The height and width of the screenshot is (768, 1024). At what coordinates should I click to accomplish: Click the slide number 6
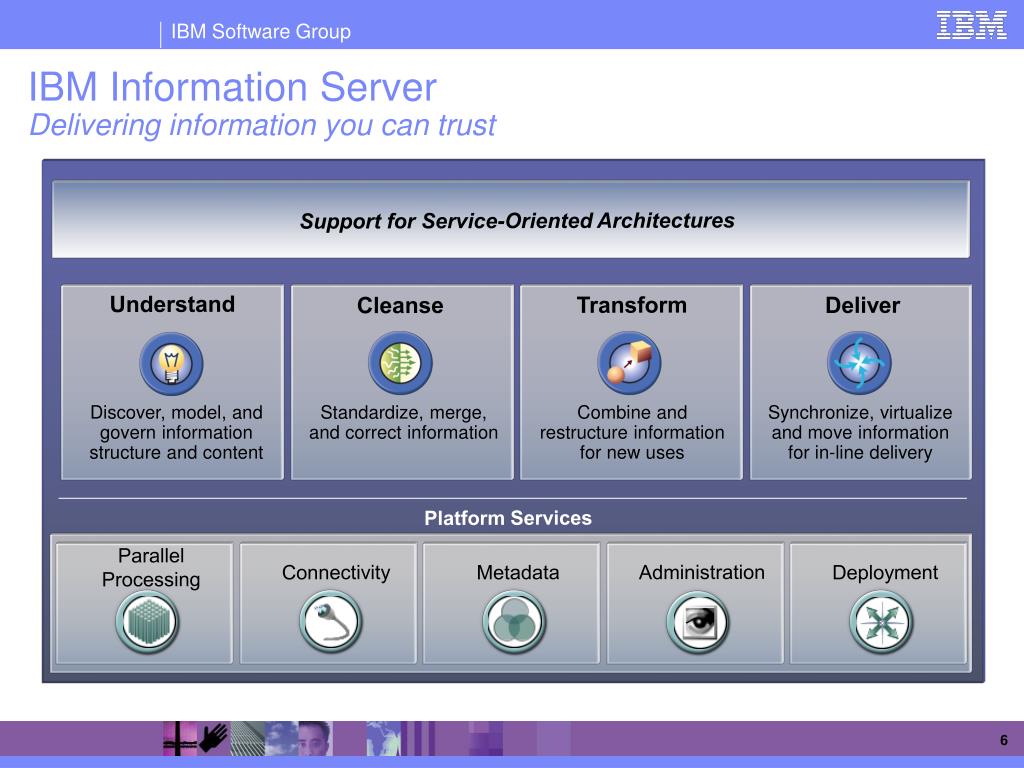click(1004, 740)
